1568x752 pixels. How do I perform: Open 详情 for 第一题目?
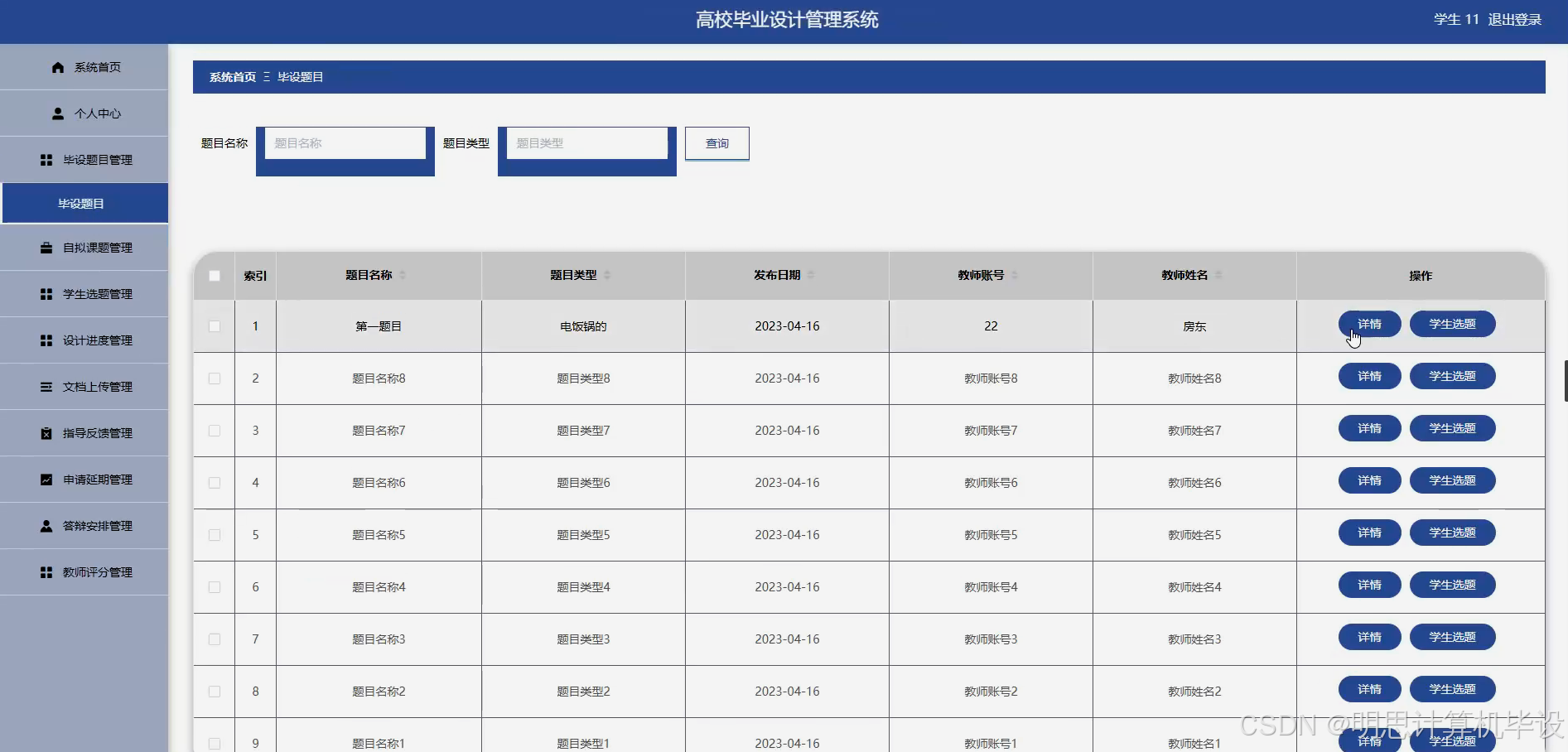tap(1368, 324)
